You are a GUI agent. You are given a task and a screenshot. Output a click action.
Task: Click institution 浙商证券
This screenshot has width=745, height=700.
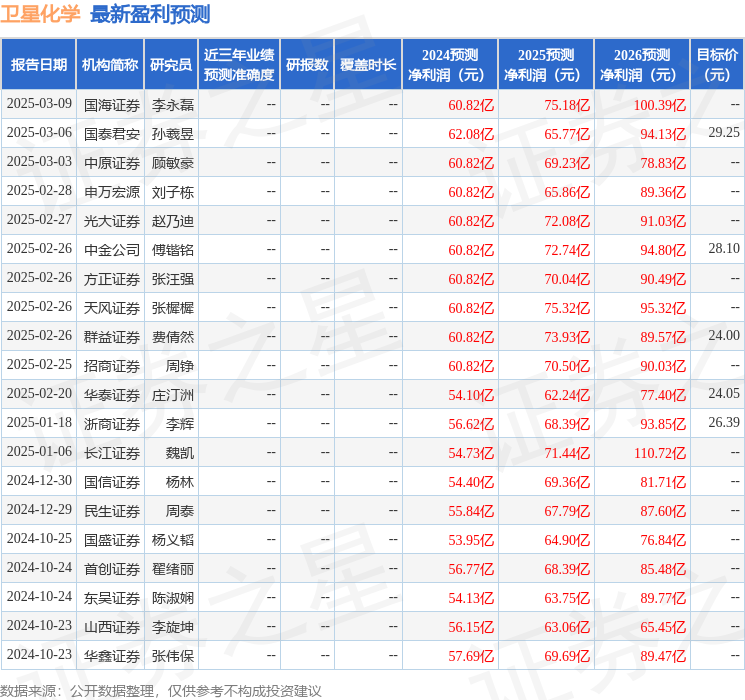(x=112, y=424)
